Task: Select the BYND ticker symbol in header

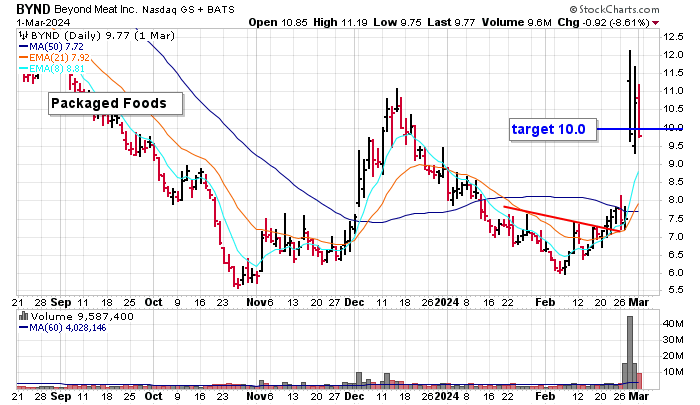Action: [33, 9]
